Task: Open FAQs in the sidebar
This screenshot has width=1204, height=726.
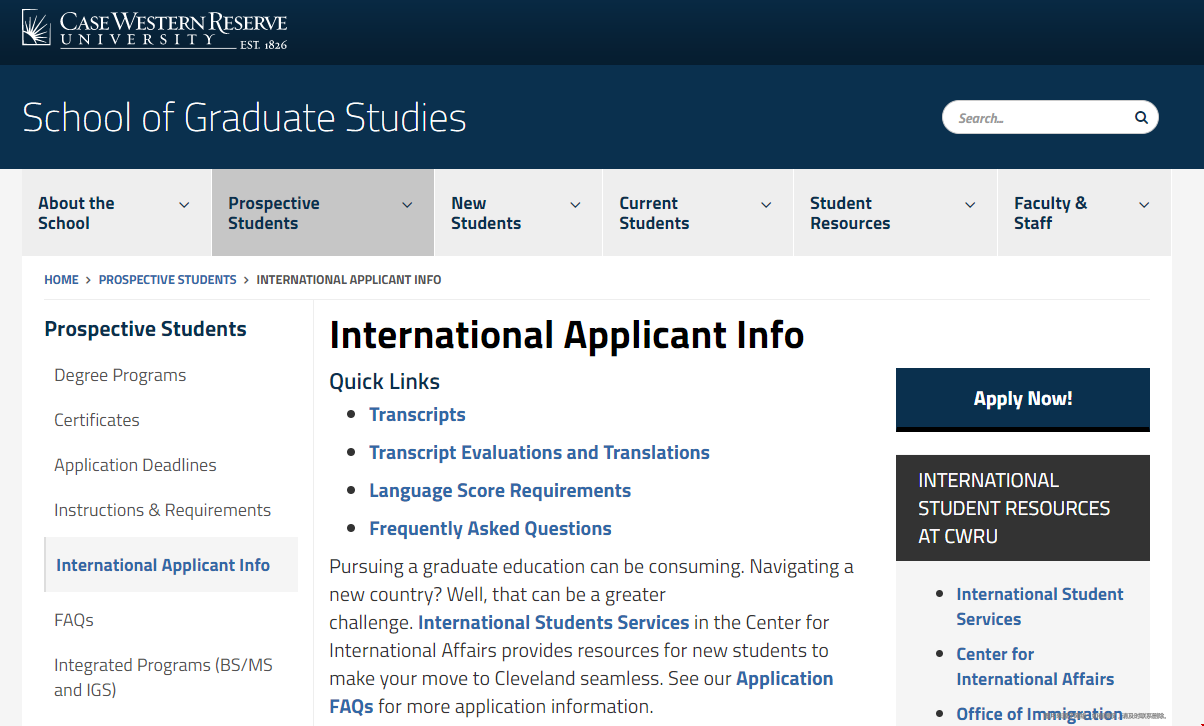Action: tap(74, 620)
